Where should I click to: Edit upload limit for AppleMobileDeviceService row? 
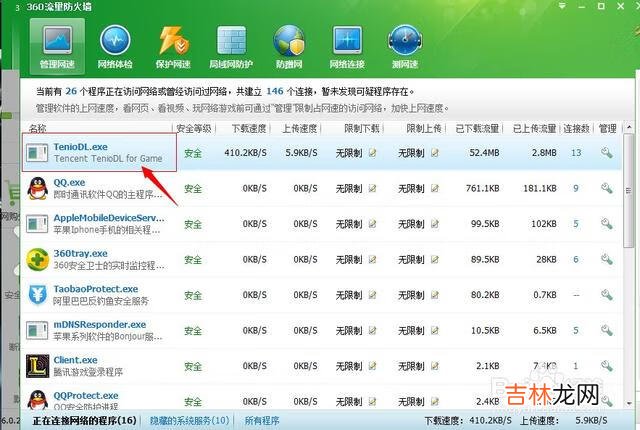(x=435, y=224)
